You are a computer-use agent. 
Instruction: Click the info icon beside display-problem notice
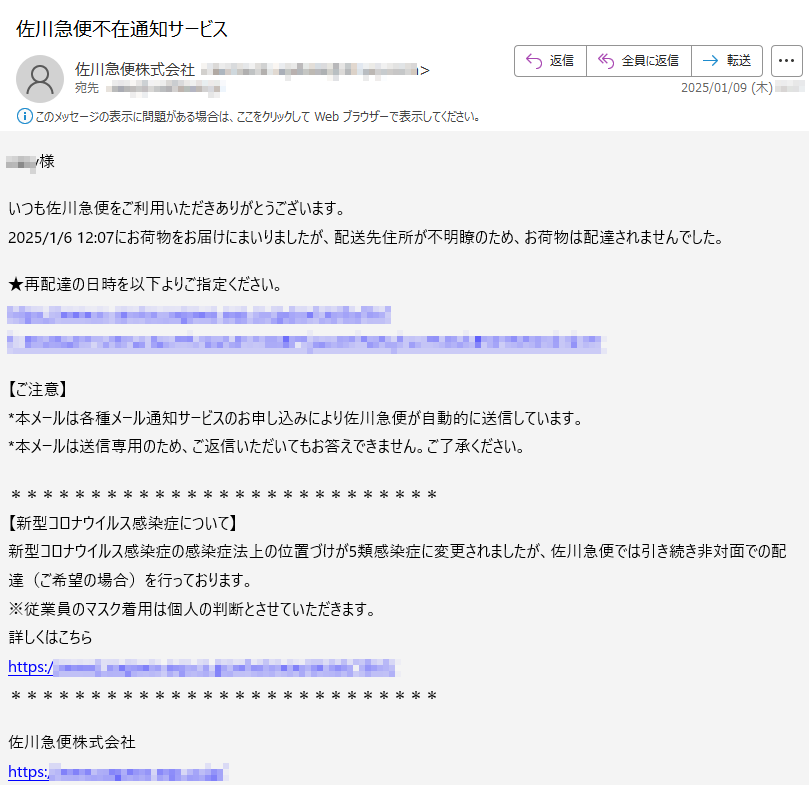(x=24, y=116)
